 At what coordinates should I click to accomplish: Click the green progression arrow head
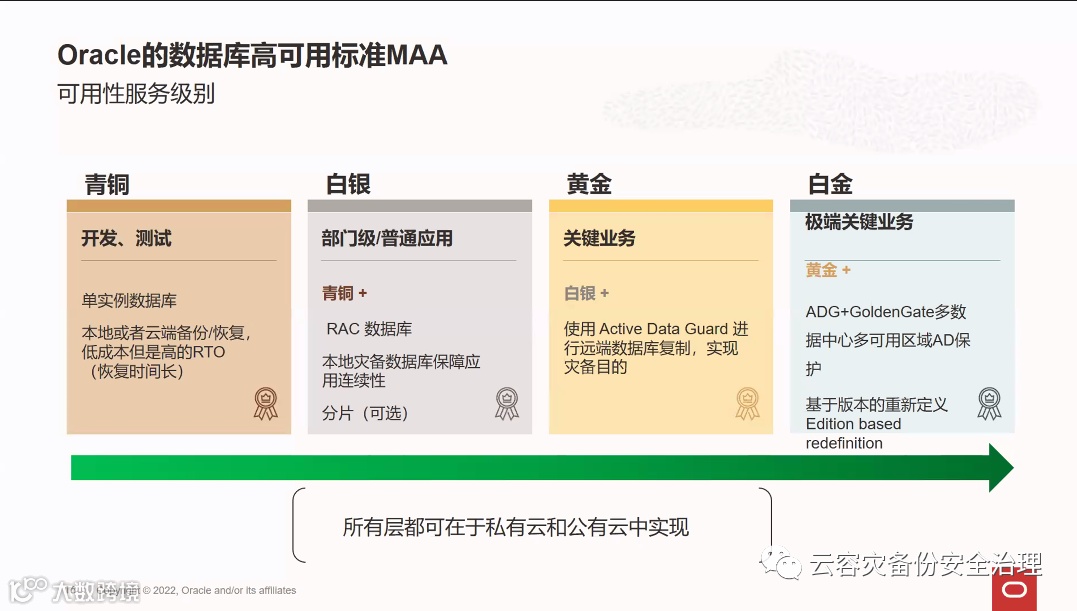point(1001,468)
